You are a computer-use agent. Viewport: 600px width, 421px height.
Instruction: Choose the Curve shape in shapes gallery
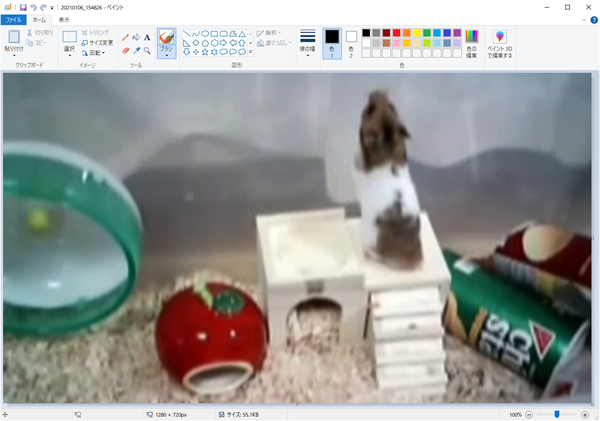[196, 34]
